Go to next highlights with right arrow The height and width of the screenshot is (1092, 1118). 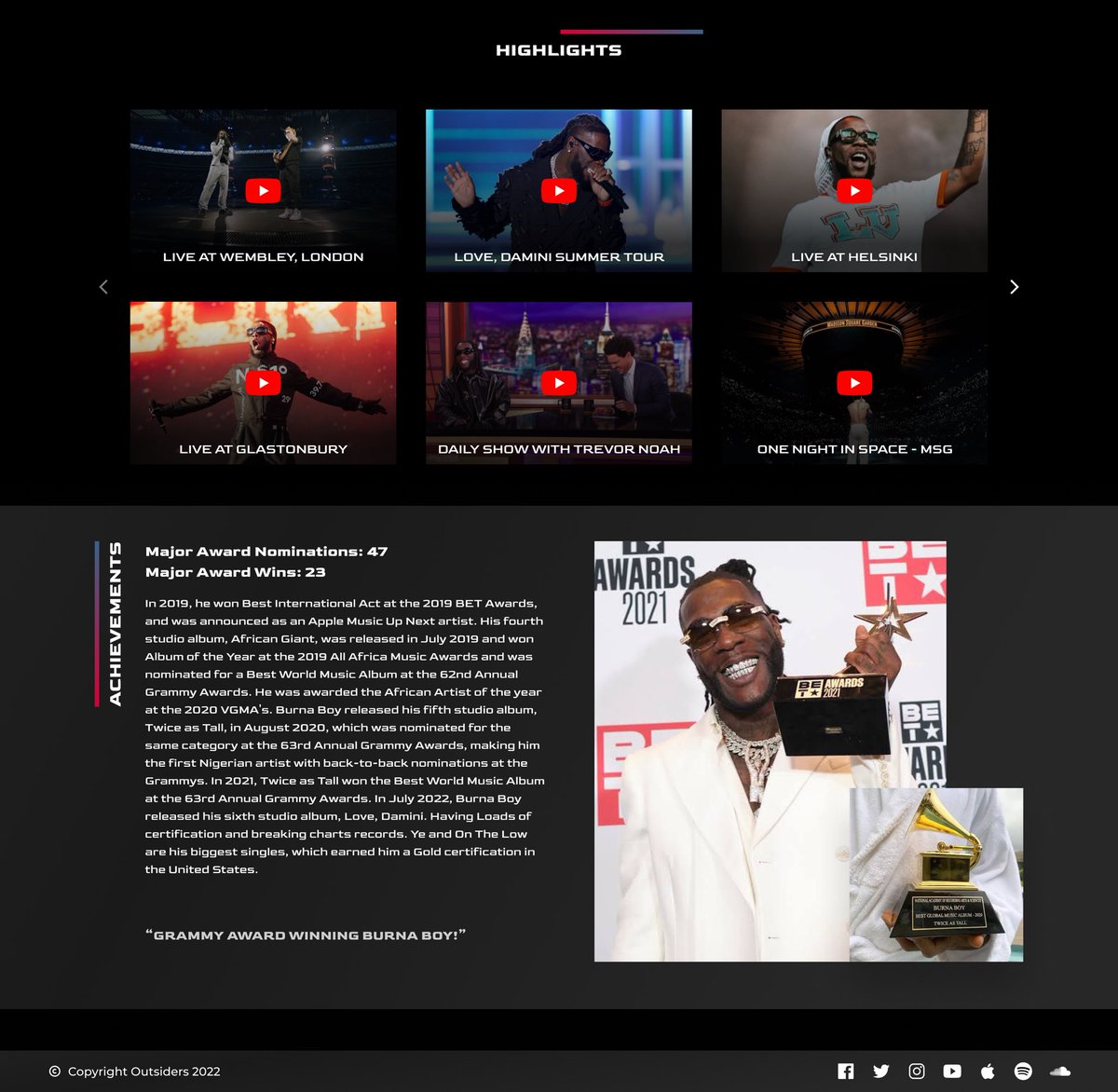(1015, 287)
